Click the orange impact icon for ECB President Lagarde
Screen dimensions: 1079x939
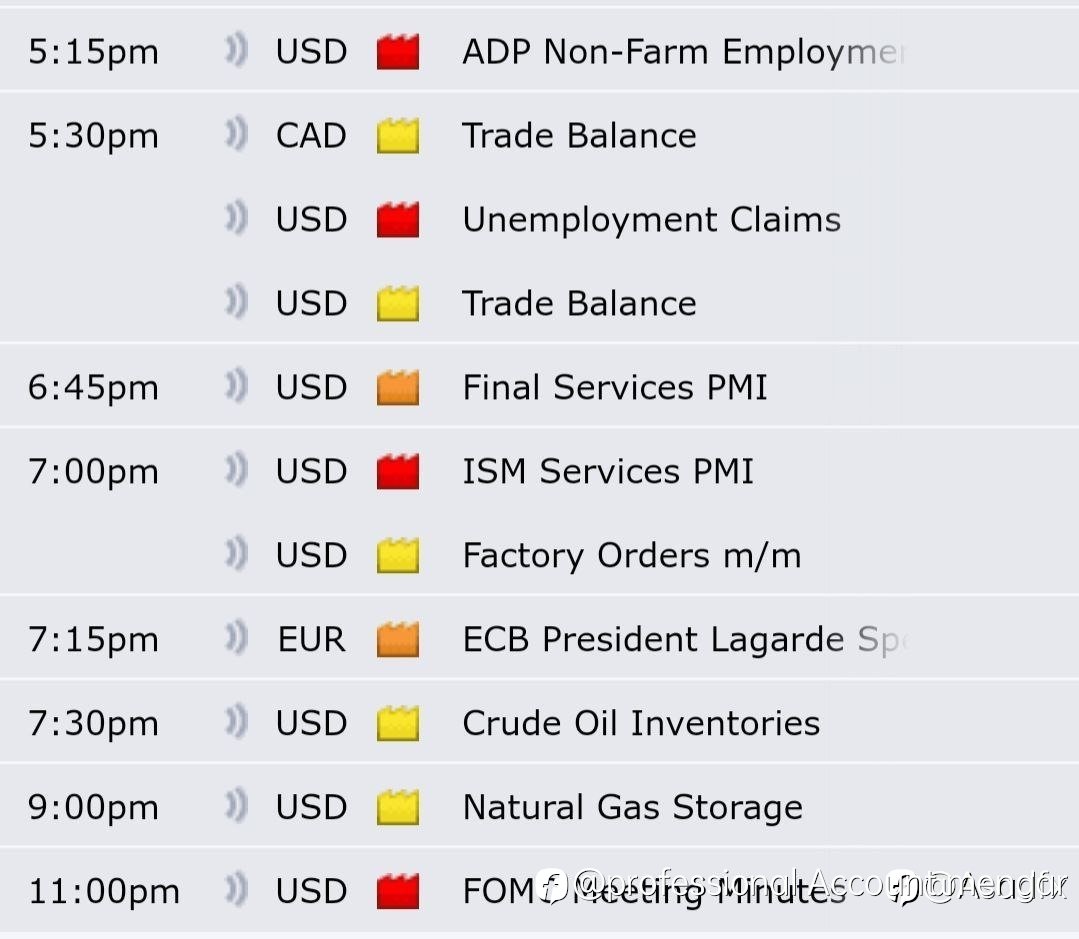[398, 639]
